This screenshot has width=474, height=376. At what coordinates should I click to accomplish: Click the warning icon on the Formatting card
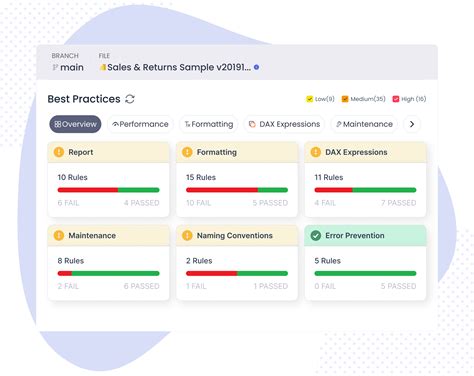tap(187, 152)
